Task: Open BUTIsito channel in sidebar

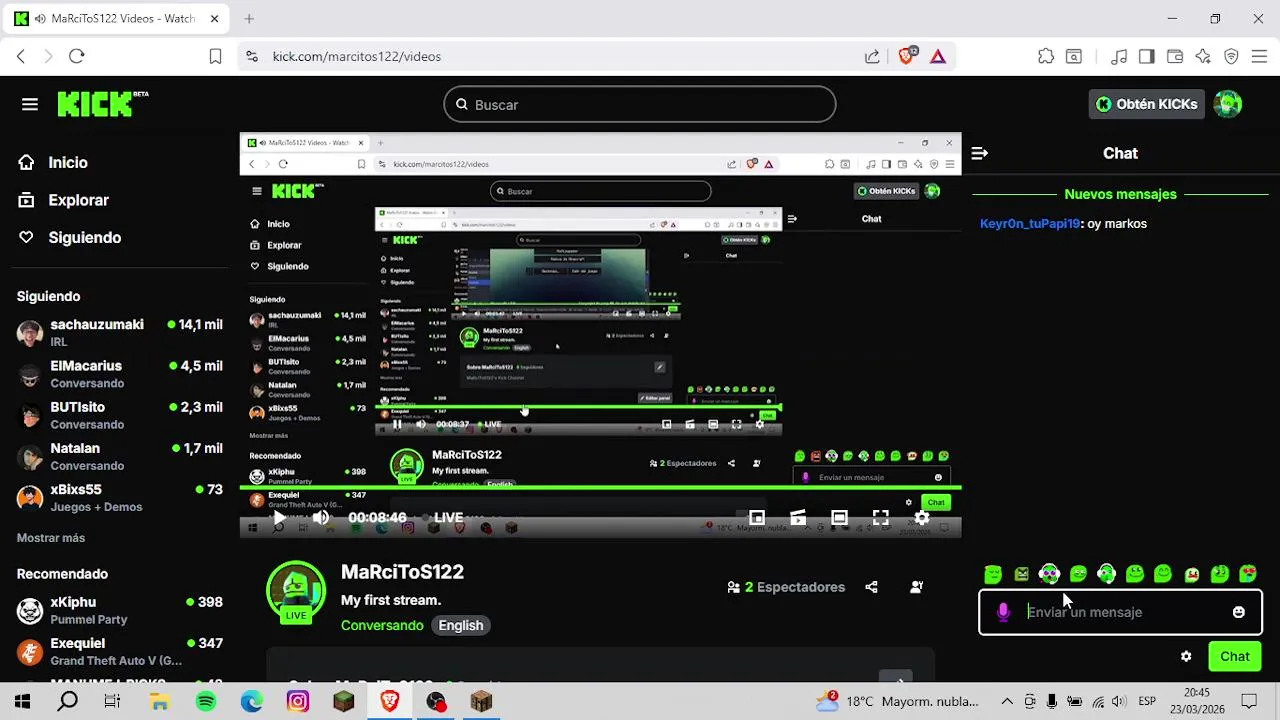Action: (120, 415)
